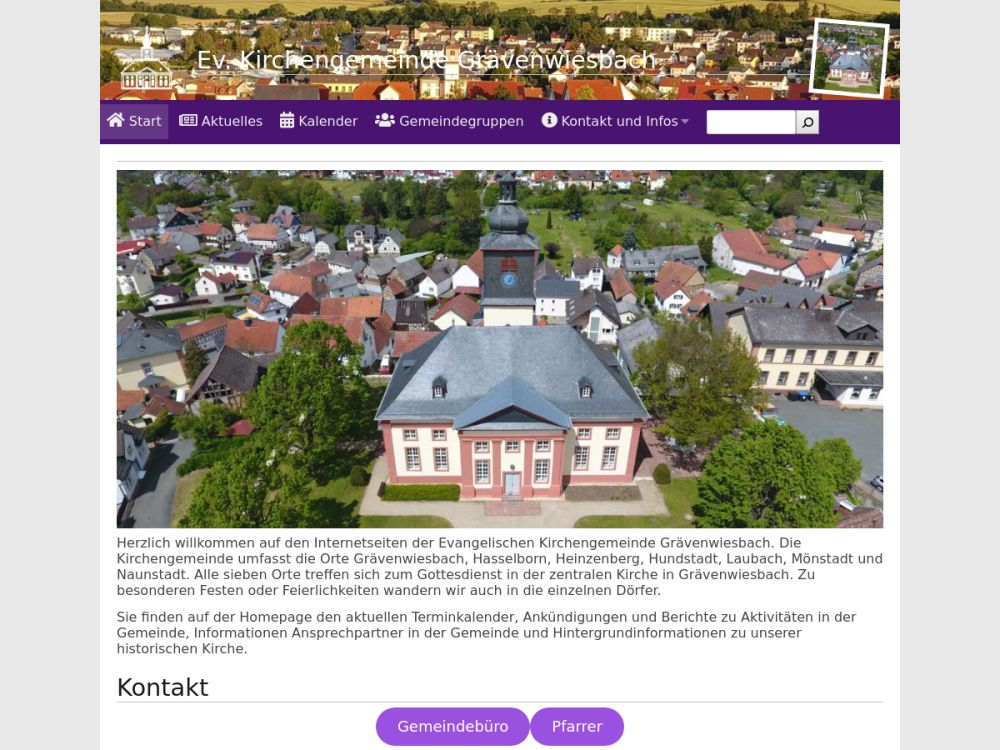The width and height of the screenshot is (1000, 750).
Task: Click the info icon beside Kontakt und Infos
Action: tap(549, 121)
